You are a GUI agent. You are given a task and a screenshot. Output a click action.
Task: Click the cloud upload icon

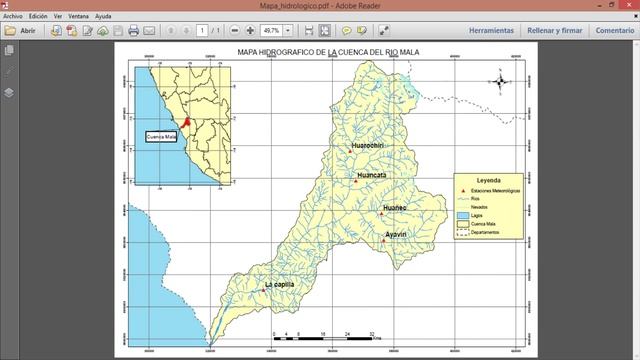point(103,31)
